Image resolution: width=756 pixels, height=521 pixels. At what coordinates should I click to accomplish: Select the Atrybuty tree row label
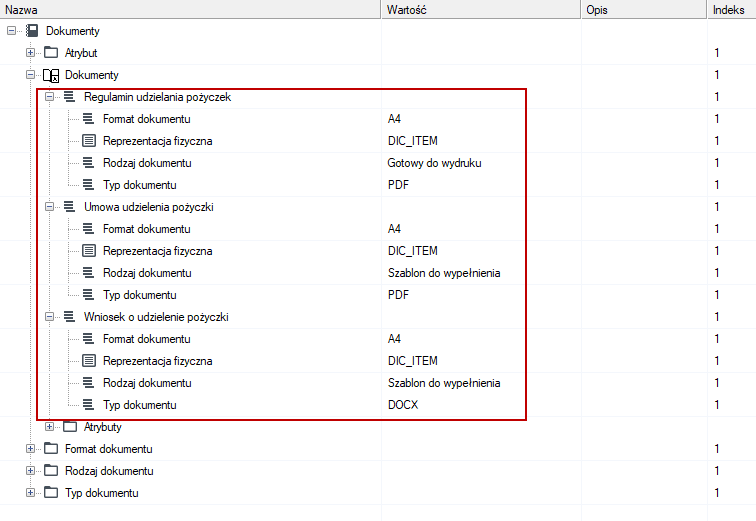[x=102, y=427]
